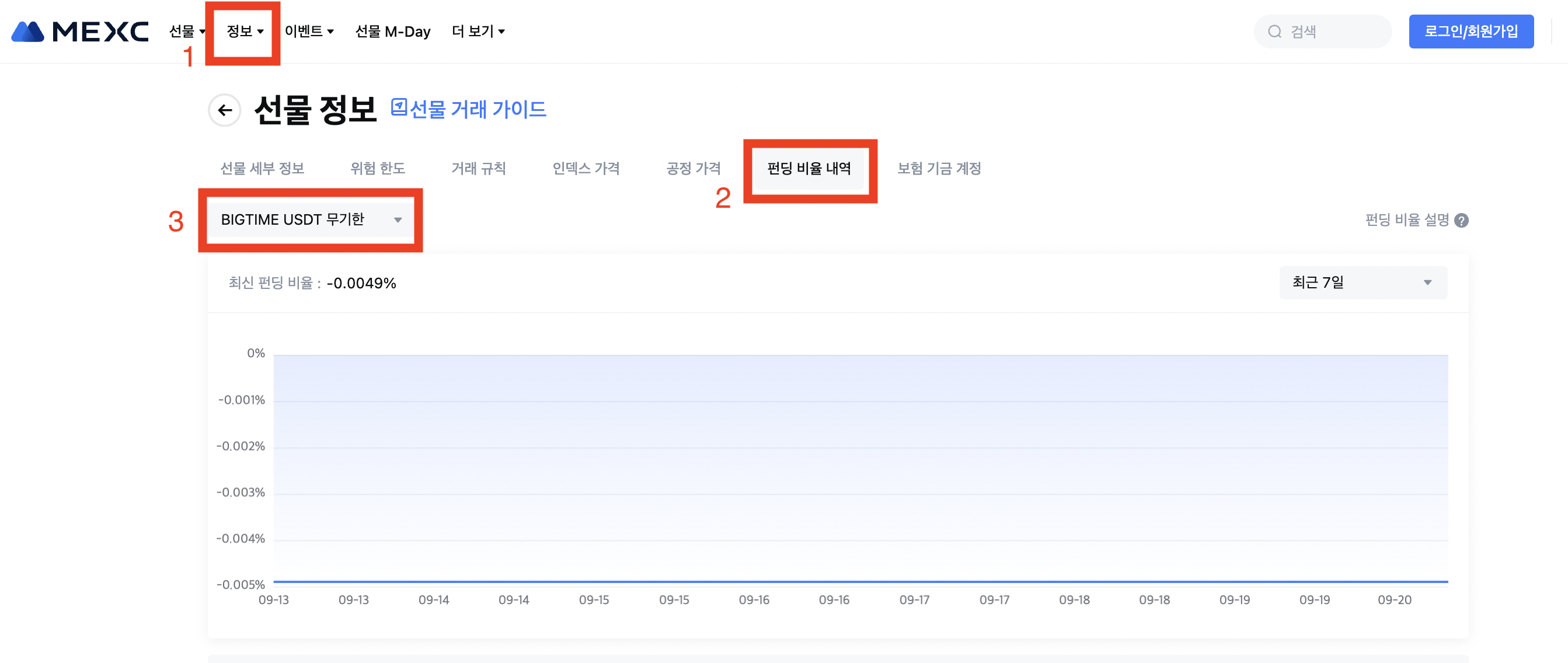Open 선물 M-Day from top navigation
1568x663 pixels.
click(x=393, y=32)
